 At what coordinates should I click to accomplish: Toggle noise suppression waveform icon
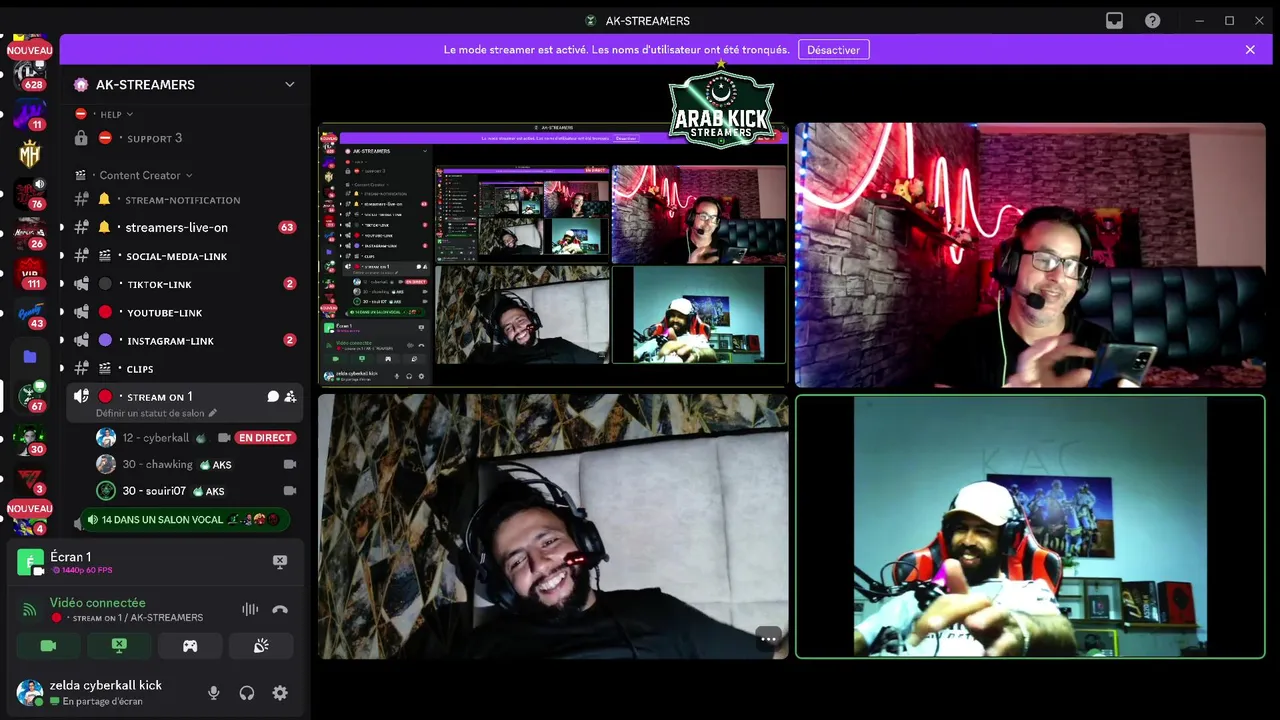coord(250,609)
